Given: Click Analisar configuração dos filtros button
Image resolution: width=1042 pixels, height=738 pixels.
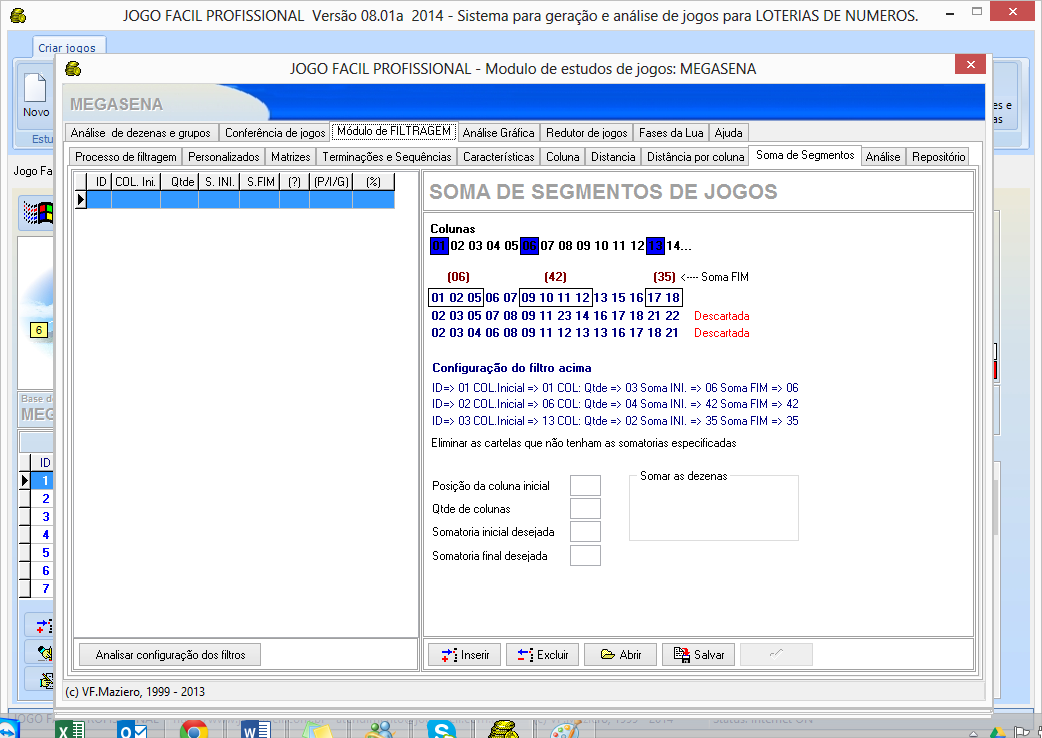Looking at the screenshot, I should [x=169, y=655].
